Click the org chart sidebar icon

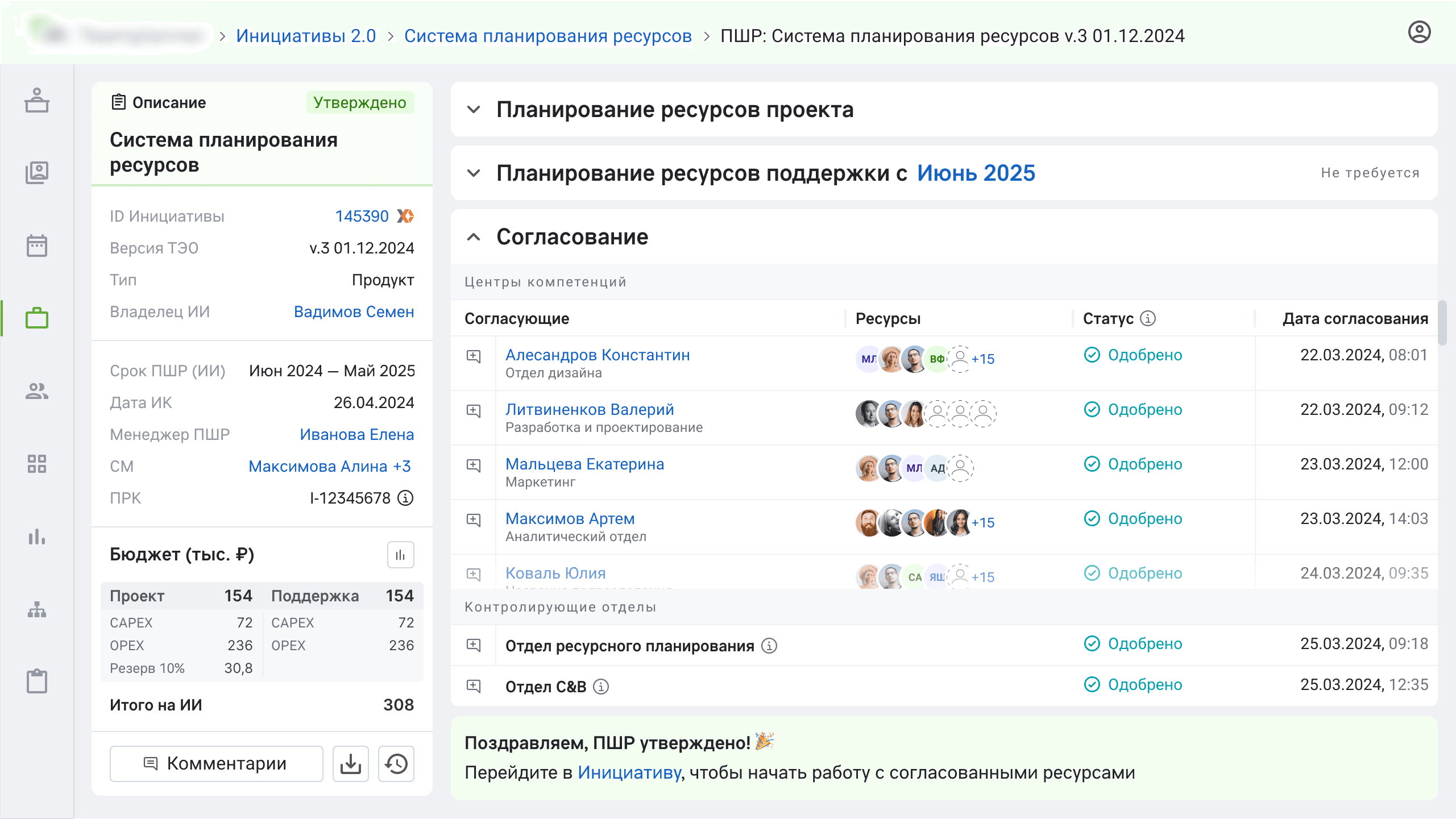point(37,610)
